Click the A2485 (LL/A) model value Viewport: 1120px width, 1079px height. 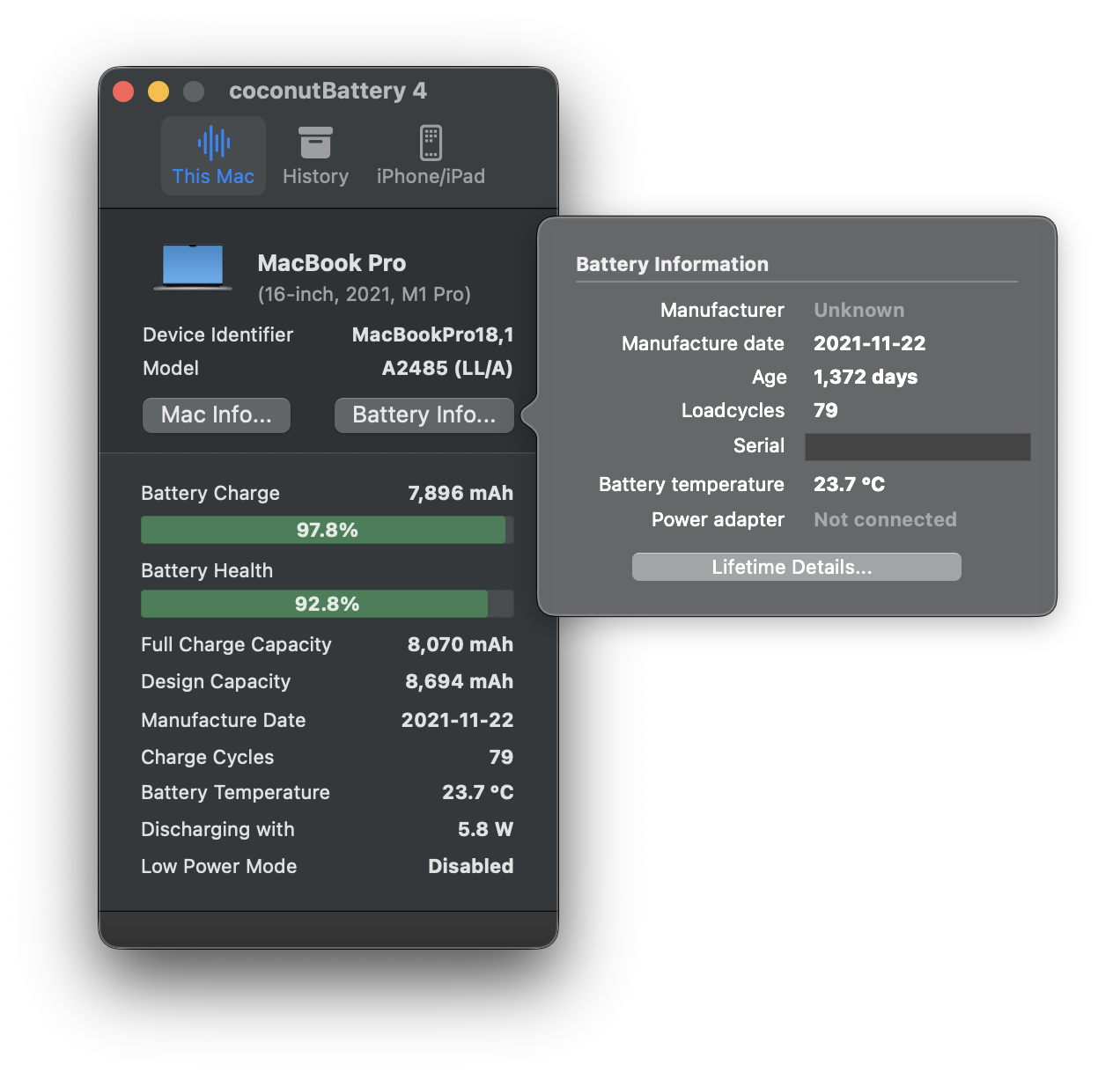click(x=447, y=368)
